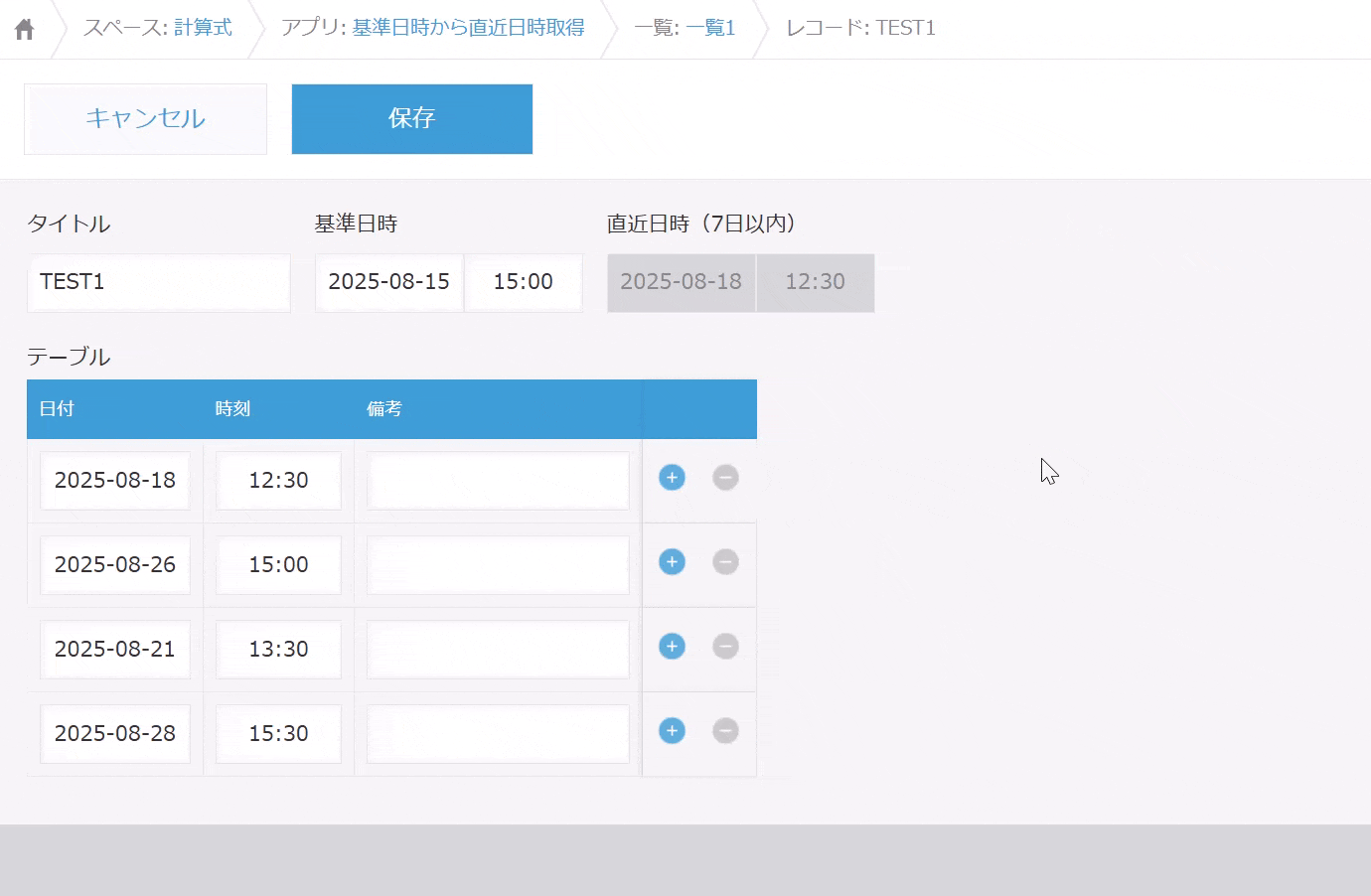Edit the table time 15:00
The width and height of the screenshot is (1371, 896).
coord(278,565)
